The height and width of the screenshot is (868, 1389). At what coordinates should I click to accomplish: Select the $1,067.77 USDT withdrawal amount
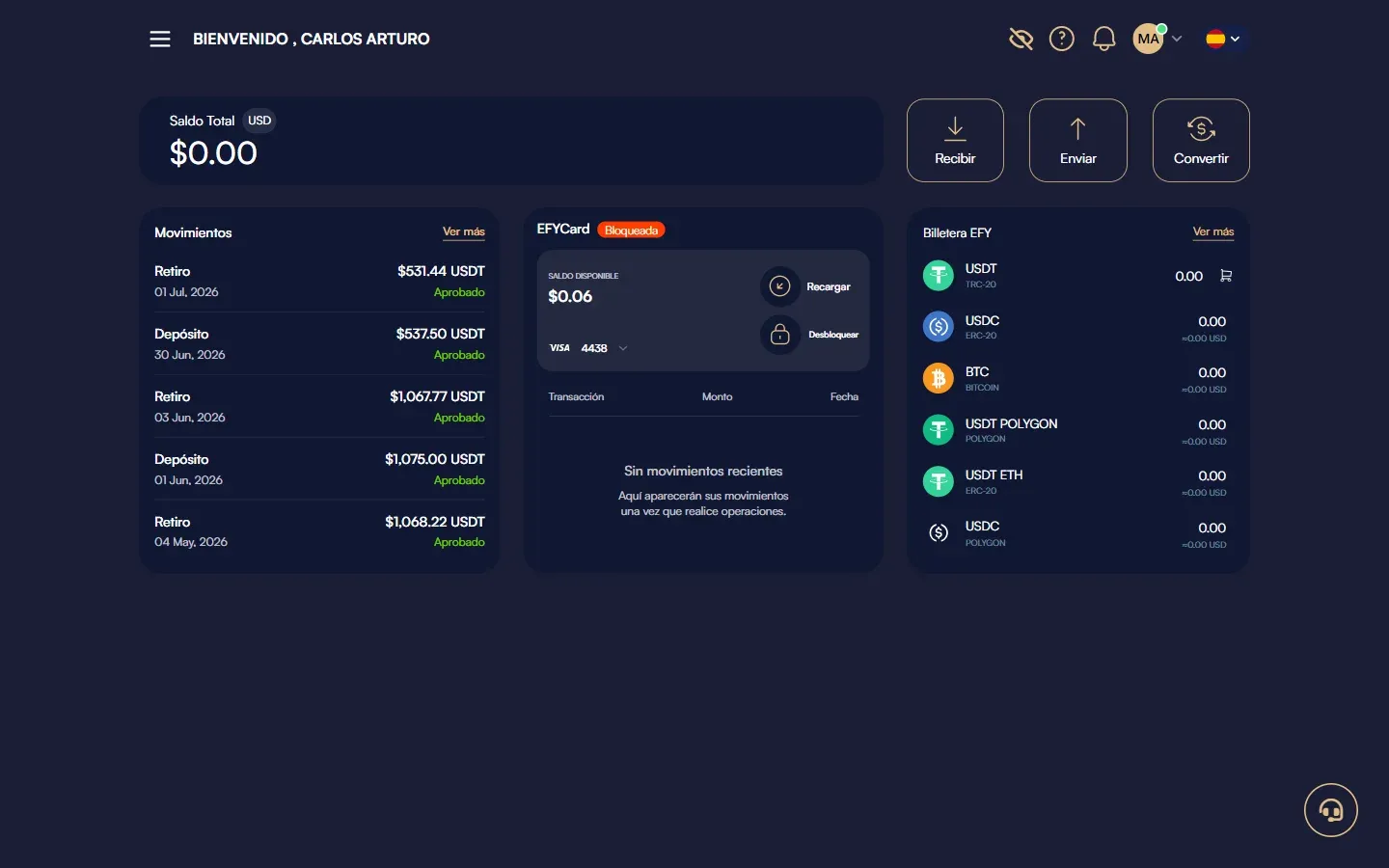437,396
